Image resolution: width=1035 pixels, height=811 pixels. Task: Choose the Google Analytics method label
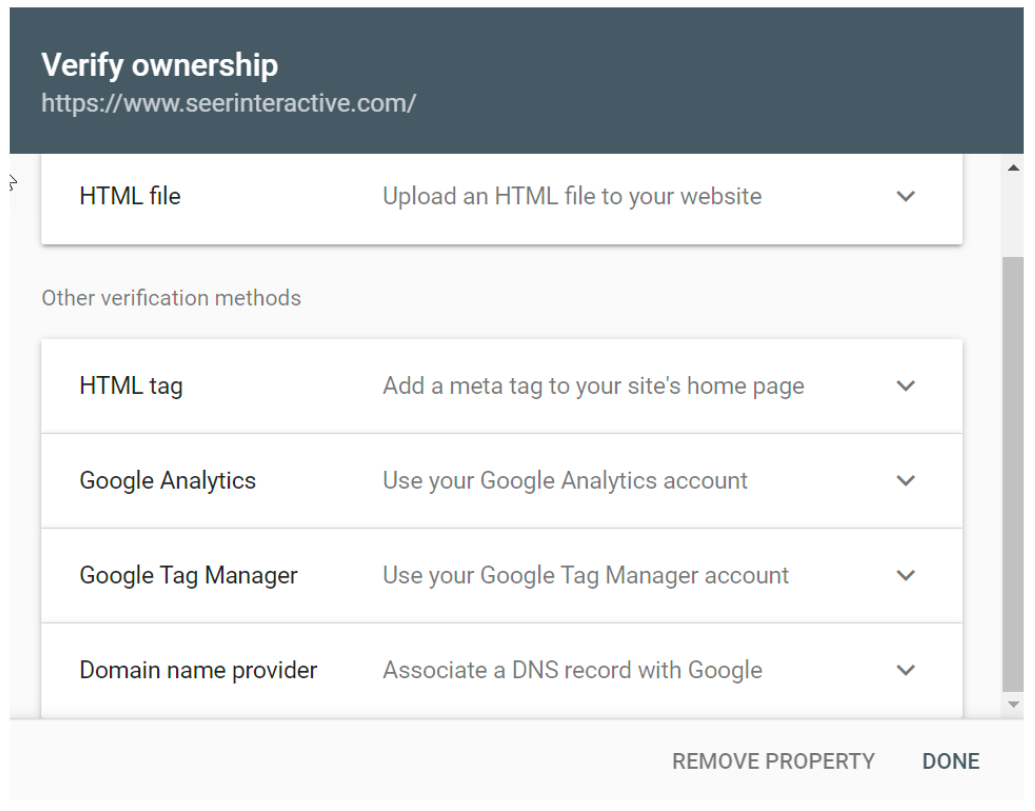click(168, 481)
